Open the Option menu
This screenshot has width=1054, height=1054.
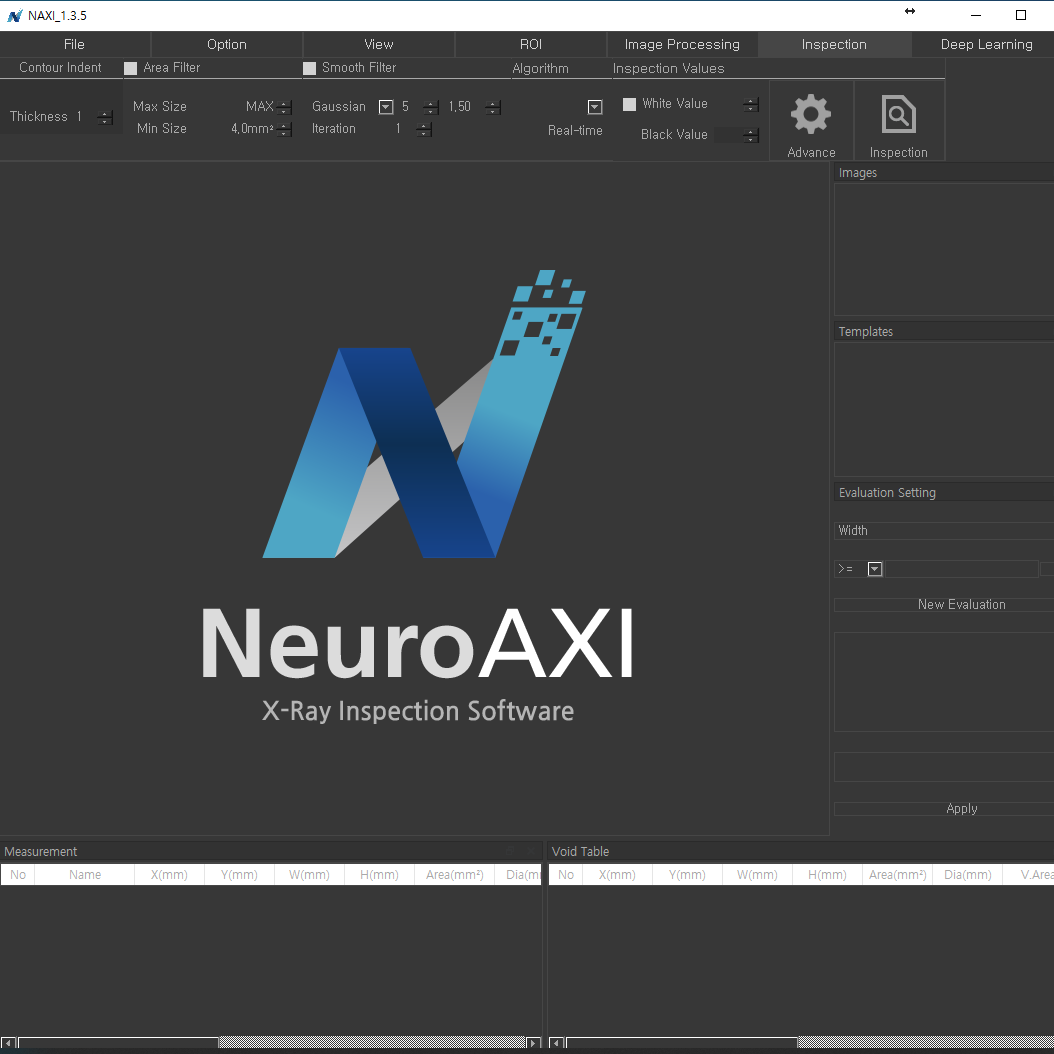coord(227,44)
